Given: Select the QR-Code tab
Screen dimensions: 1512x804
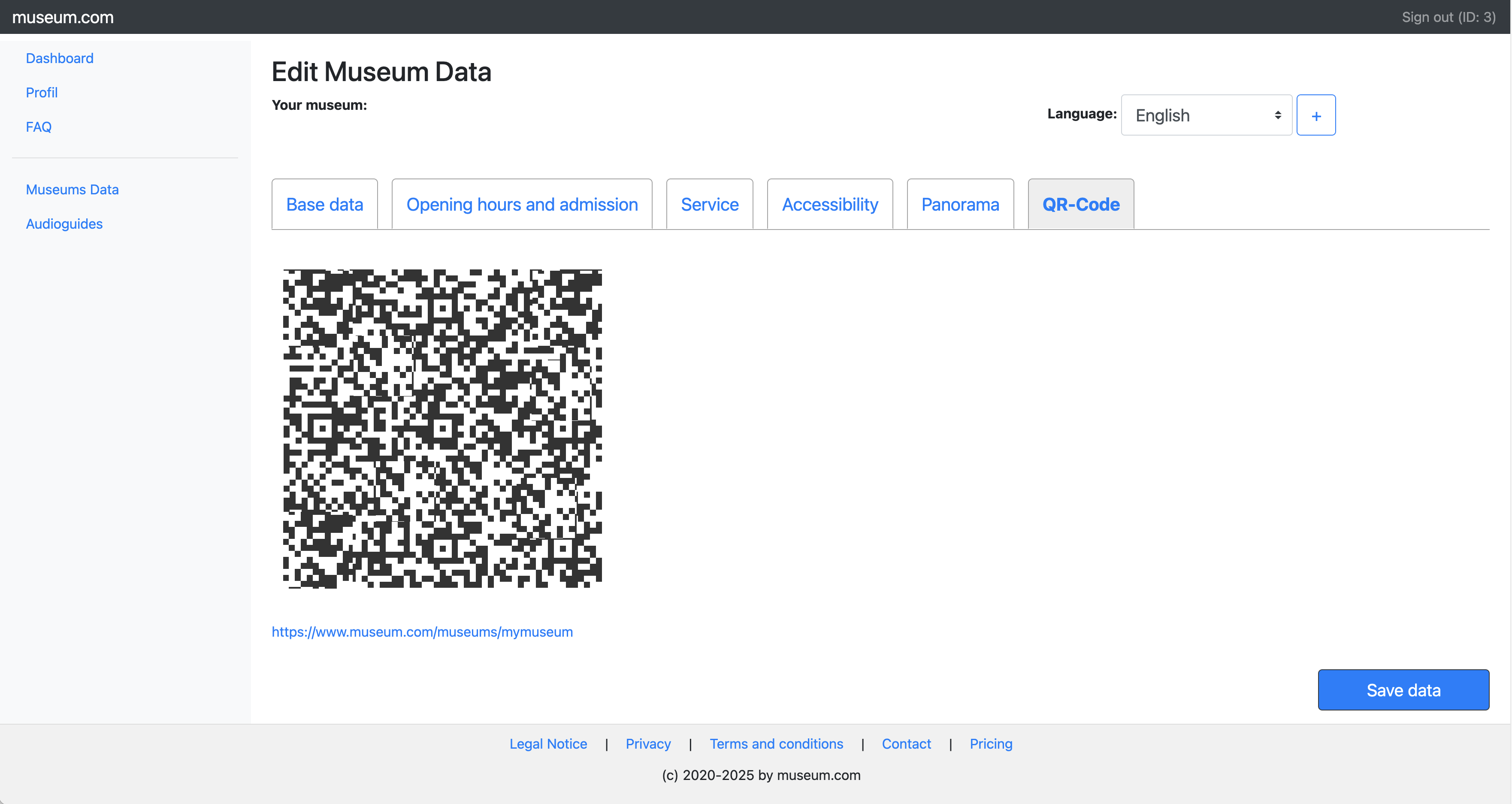Looking at the screenshot, I should click(x=1080, y=204).
